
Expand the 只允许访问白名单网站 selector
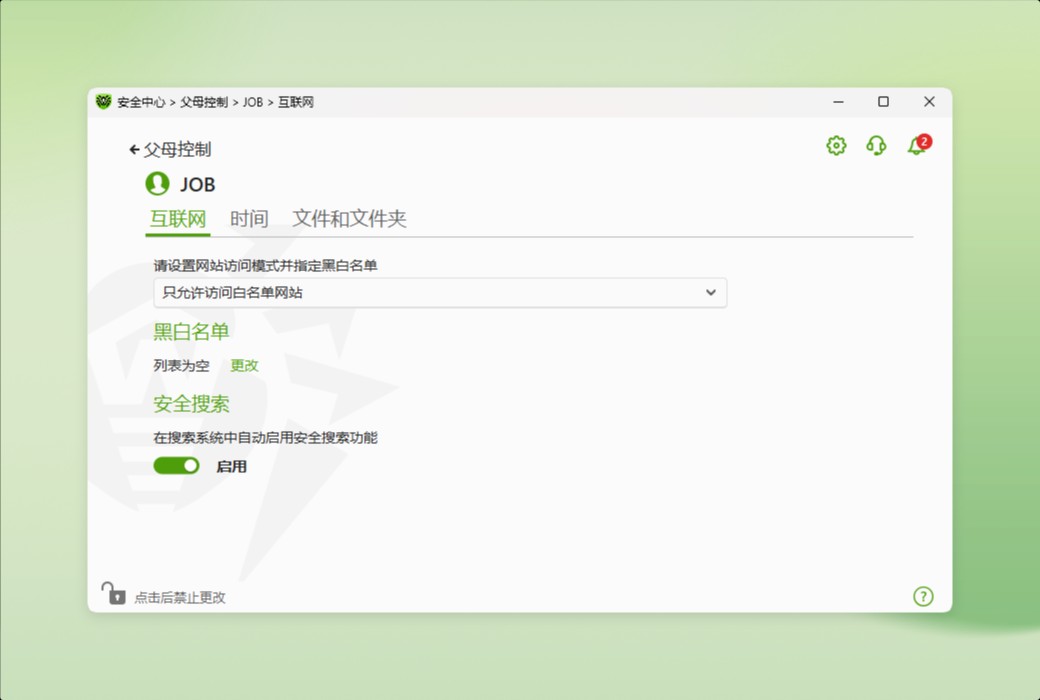click(440, 293)
